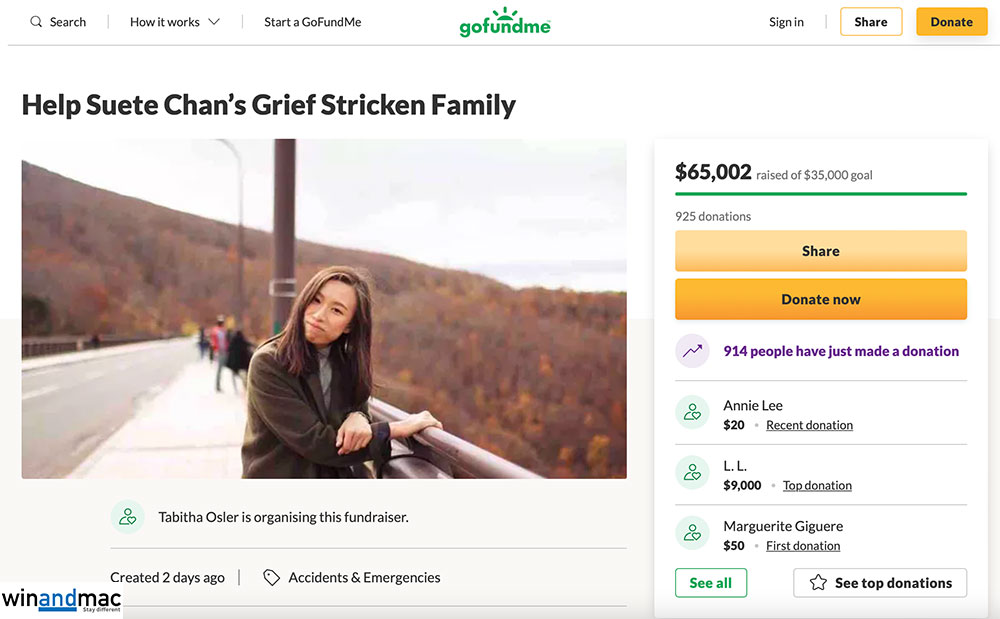1000x619 pixels.
Task: Click the large Share button in sidebar
Action: pyautogui.click(x=820, y=251)
